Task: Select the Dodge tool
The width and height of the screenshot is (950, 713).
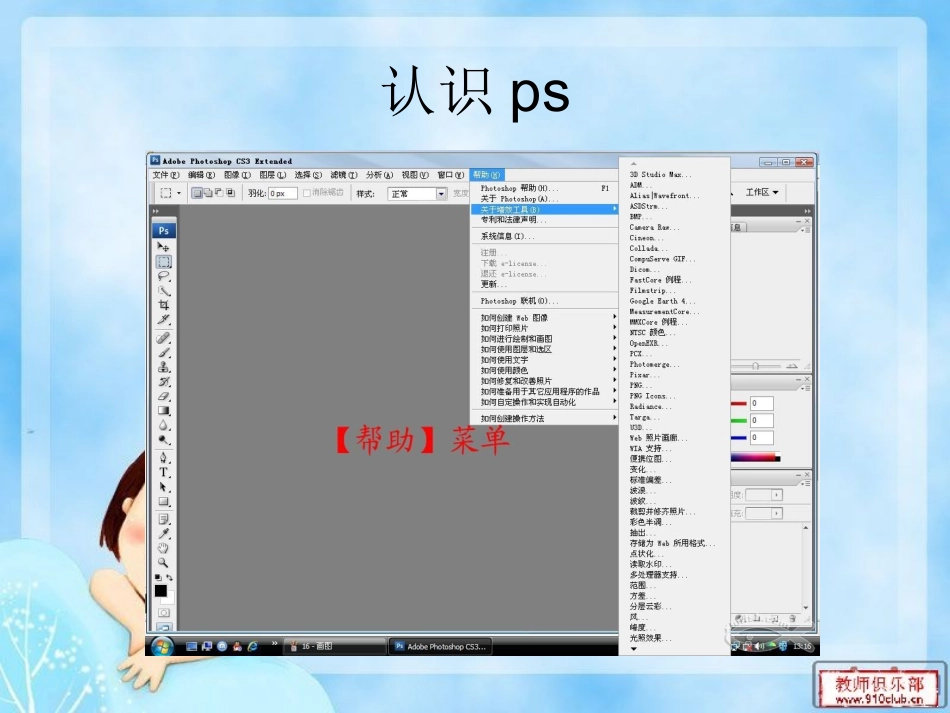Action: coord(164,440)
